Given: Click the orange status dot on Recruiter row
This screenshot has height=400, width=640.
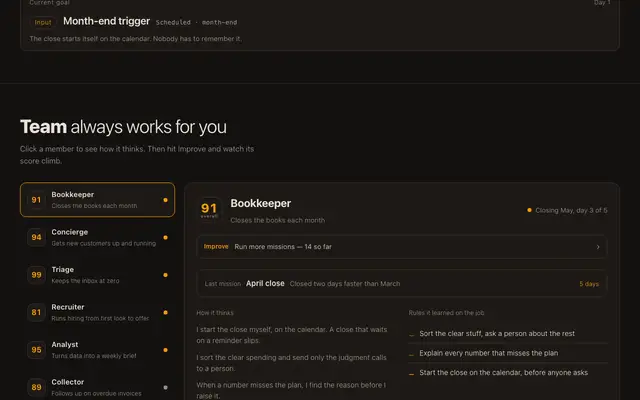Looking at the screenshot, I should (165, 313).
